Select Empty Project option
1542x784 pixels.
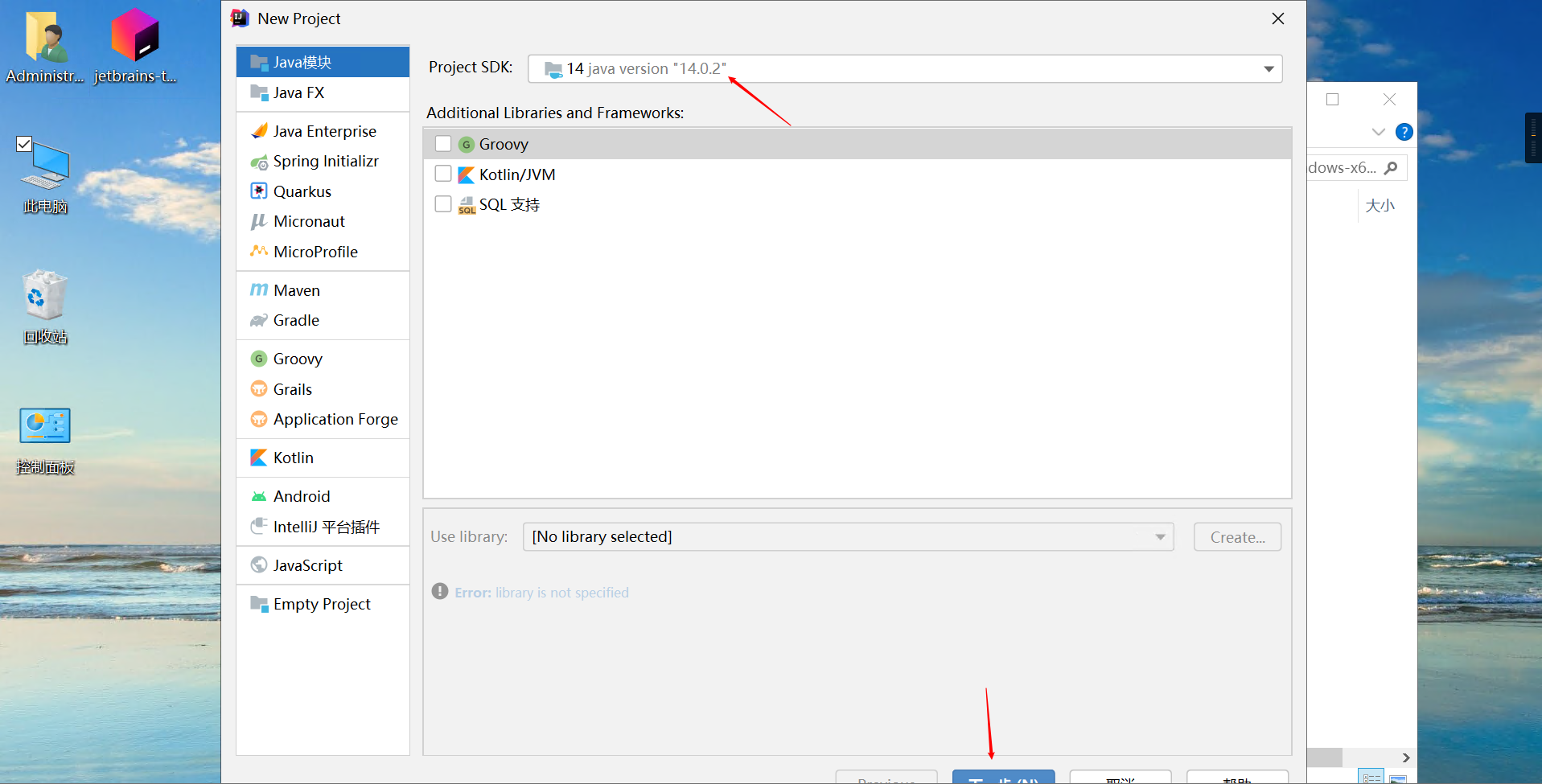[323, 604]
